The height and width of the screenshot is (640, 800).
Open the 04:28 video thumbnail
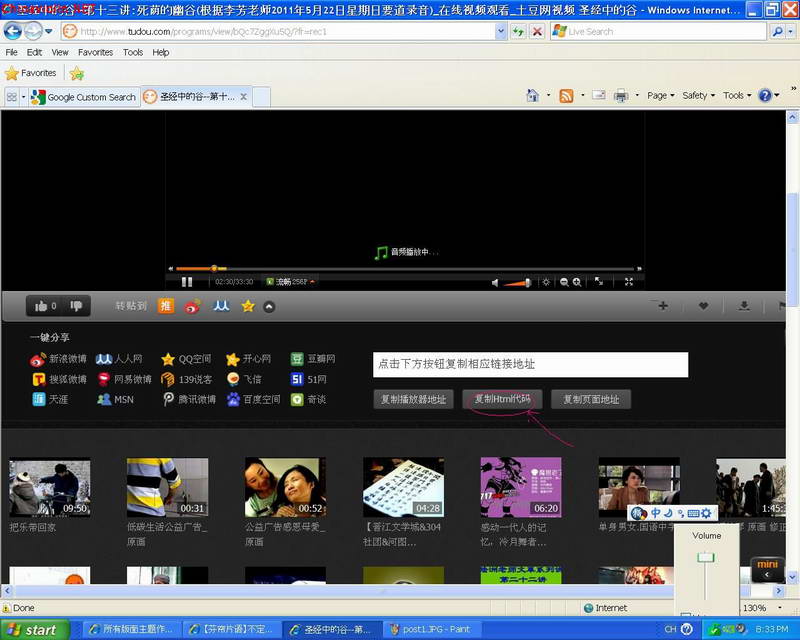click(403, 487)
